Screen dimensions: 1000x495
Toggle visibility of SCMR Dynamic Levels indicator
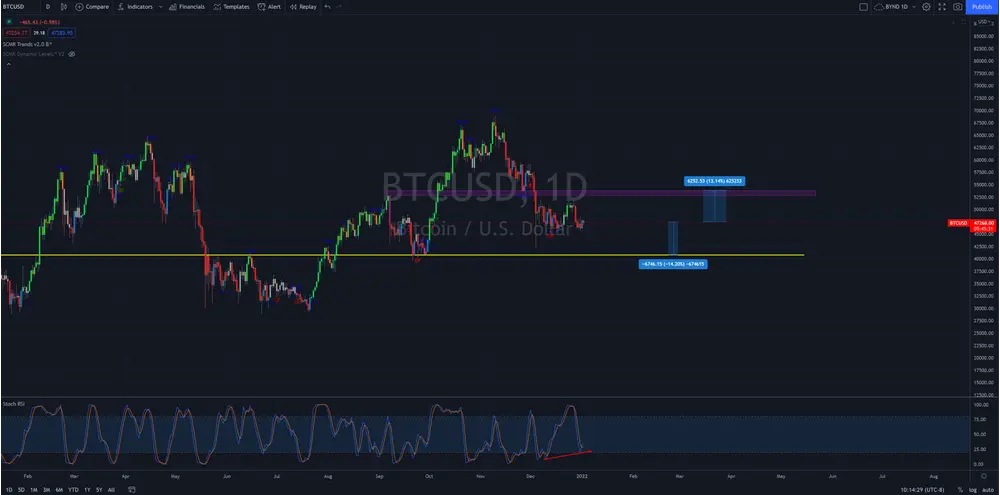(71, 54)
